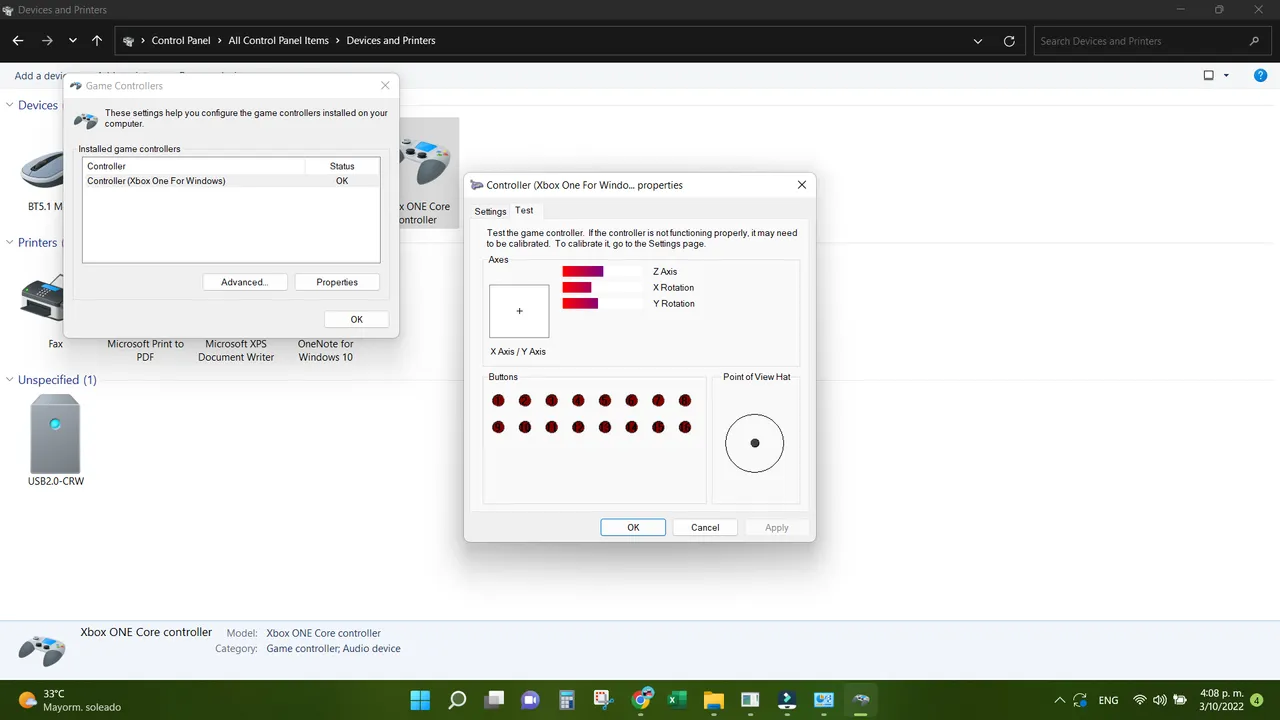
Task: Open Wi-Fi network settings in tray
Action: 1139,700
